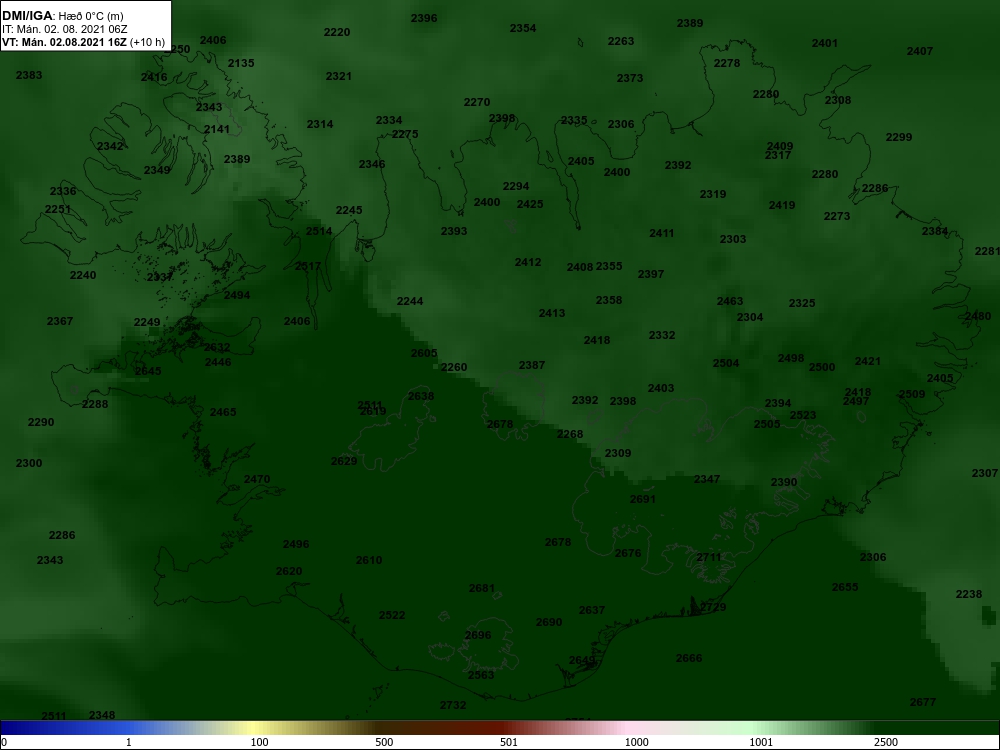Click the map value "2401"

tap(825, 43)
